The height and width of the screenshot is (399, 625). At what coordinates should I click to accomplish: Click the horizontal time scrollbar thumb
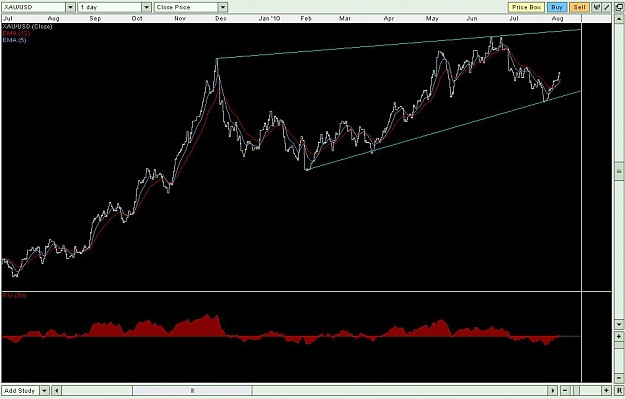point(192,391)
